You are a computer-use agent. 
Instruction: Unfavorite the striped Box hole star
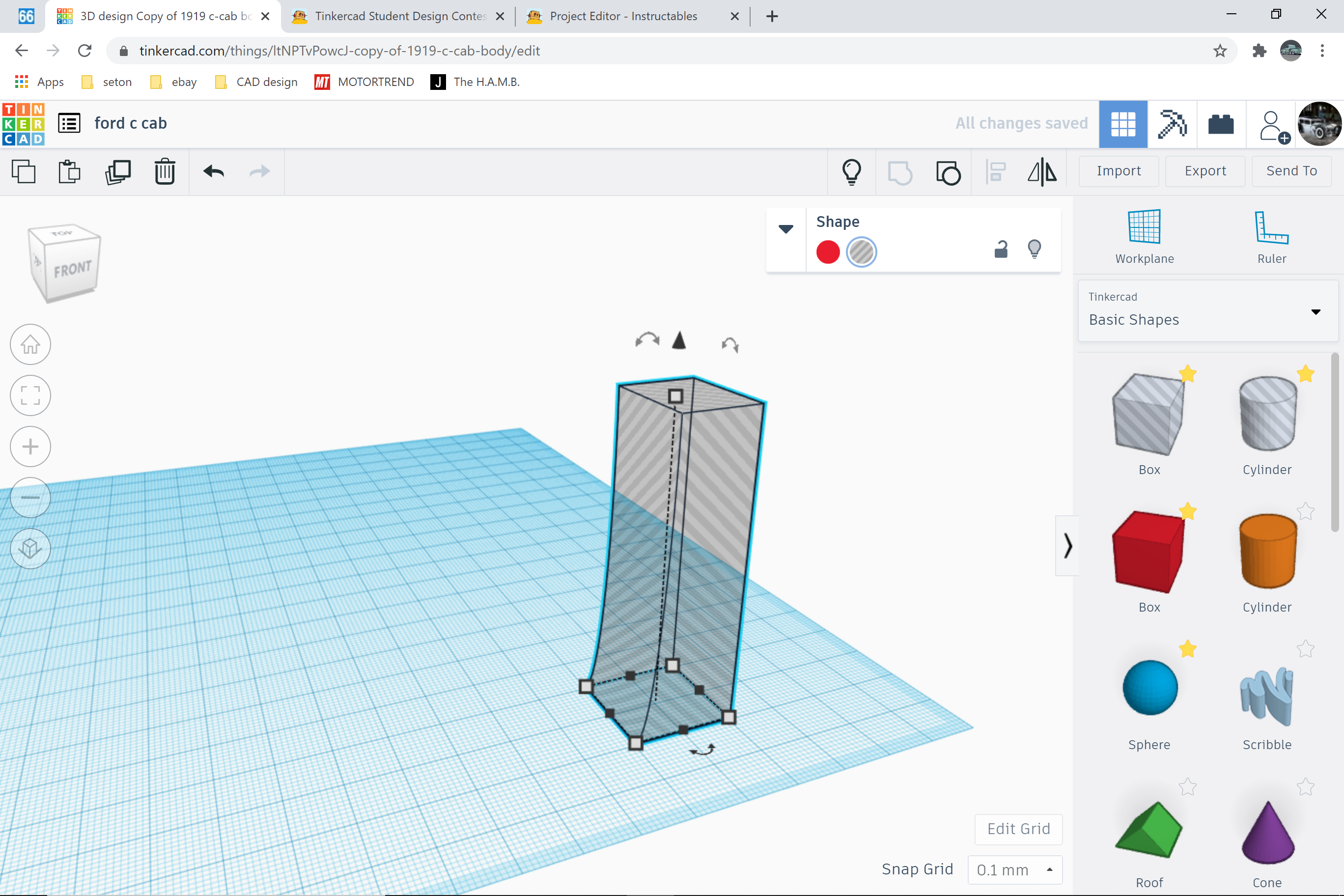click(x=1187, y=374)
